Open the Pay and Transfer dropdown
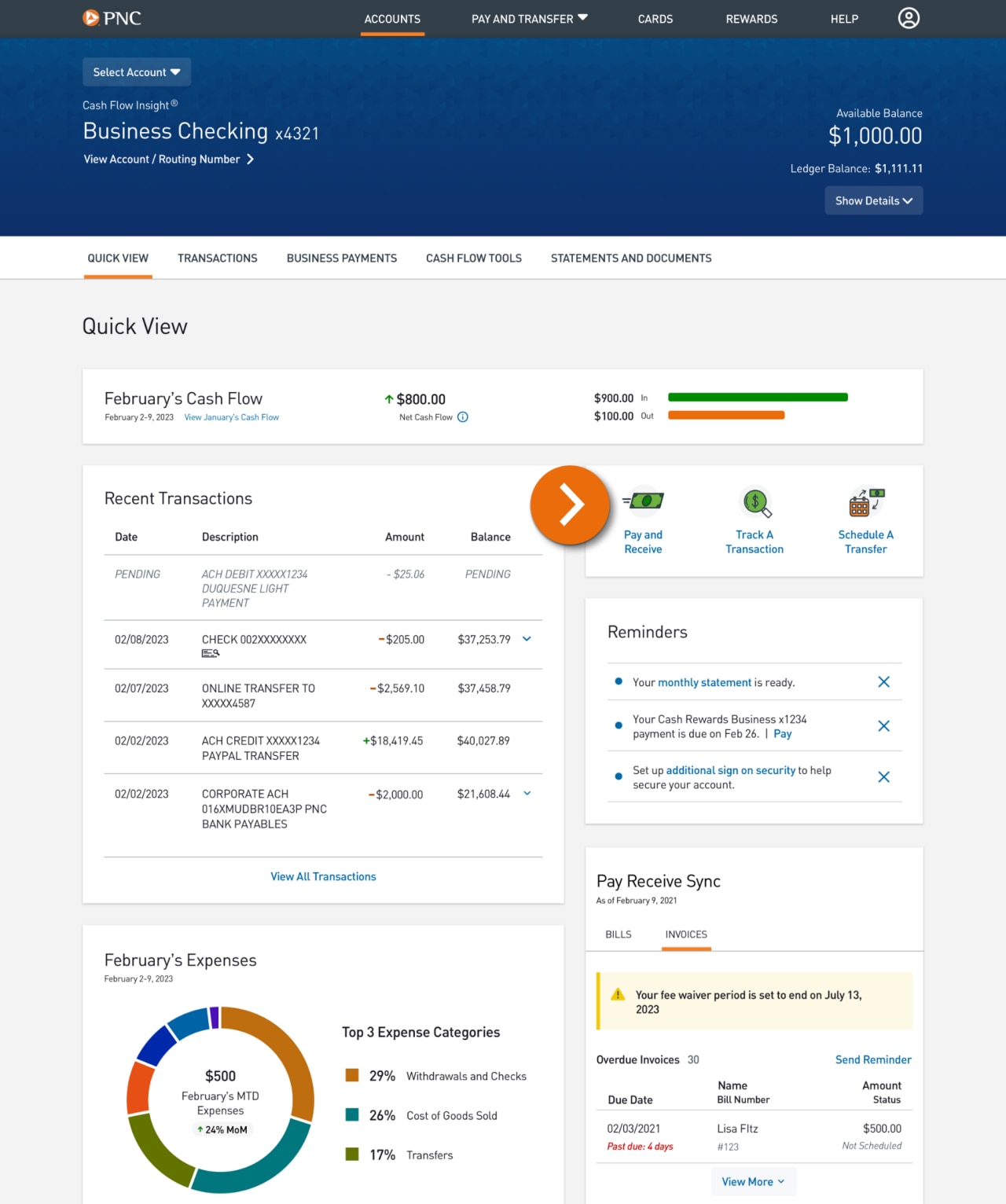 tap(528, 19)
